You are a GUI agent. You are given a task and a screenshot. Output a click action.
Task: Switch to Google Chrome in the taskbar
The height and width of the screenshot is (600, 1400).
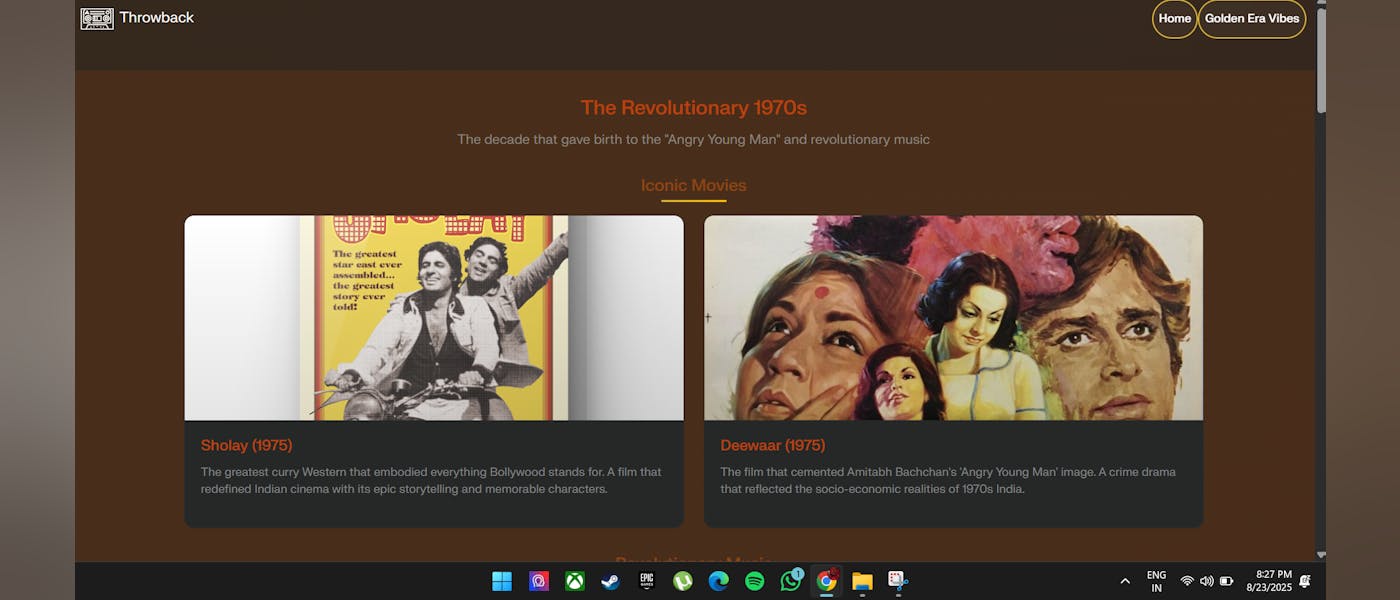click(x=826, y=581)
